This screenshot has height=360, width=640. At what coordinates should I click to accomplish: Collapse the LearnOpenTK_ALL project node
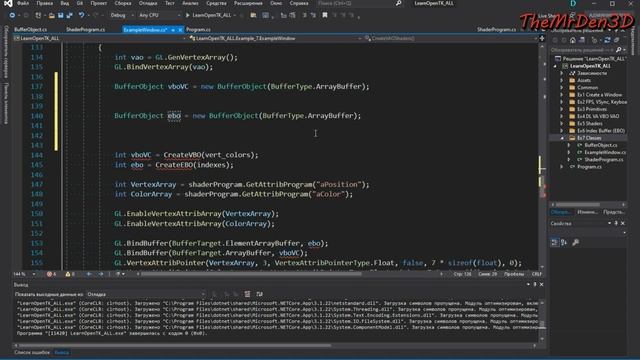(x=555, y=66)
